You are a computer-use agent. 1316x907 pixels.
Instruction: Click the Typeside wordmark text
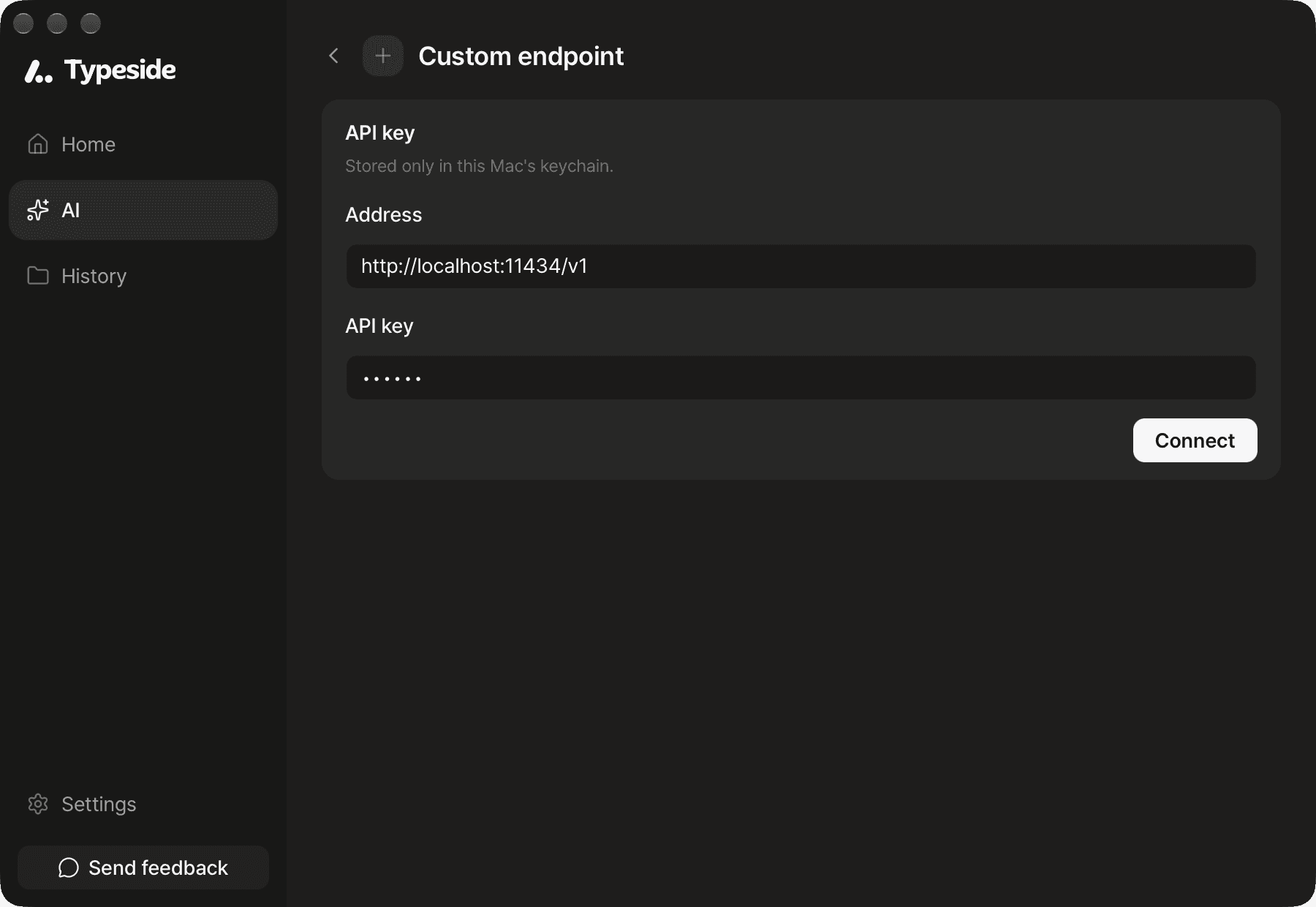[x=120, y=70]
